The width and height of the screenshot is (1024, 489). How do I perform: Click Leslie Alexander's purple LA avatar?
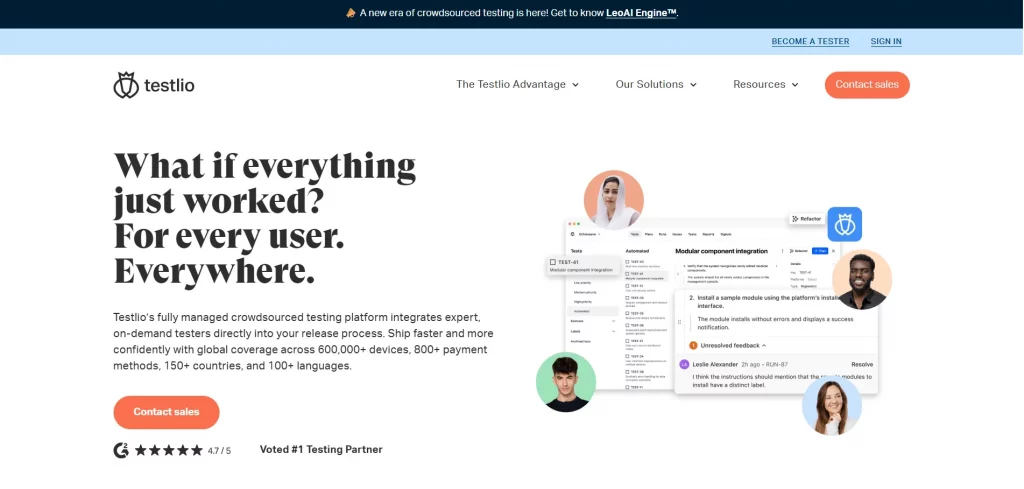point(684,364)
